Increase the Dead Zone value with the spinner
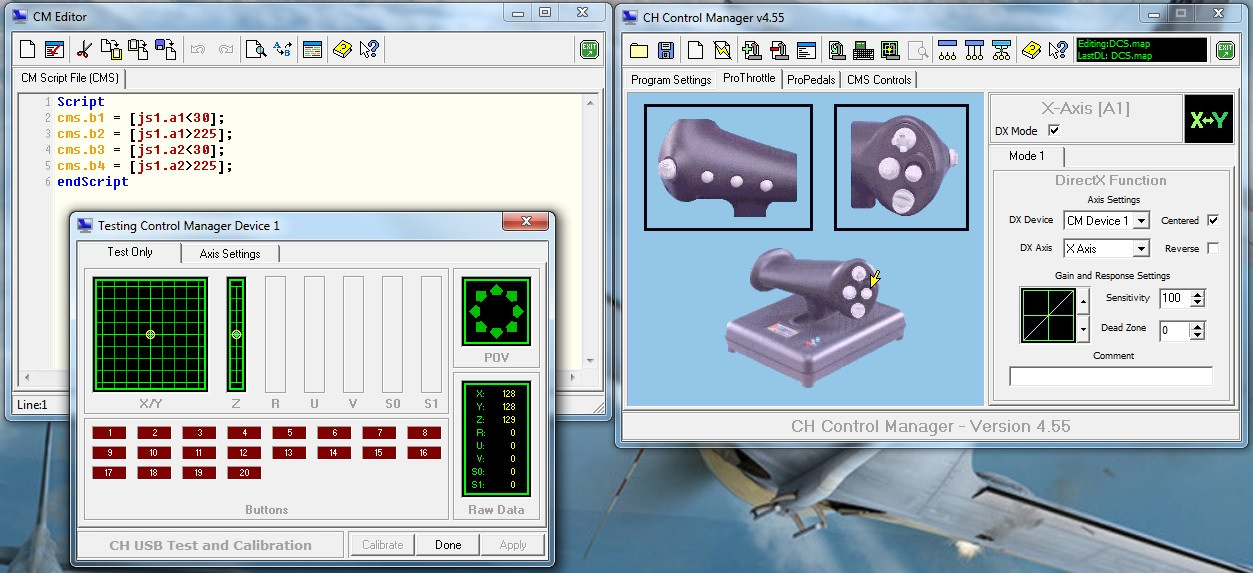The width and height of the screenshot is (1253, 573). [1198, 326]
